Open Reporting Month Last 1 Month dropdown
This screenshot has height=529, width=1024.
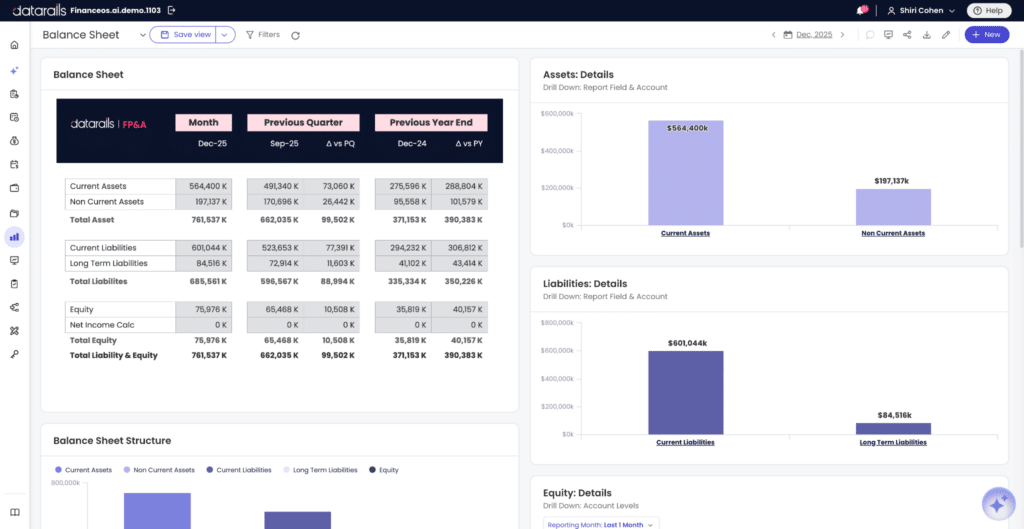point(601,524)
